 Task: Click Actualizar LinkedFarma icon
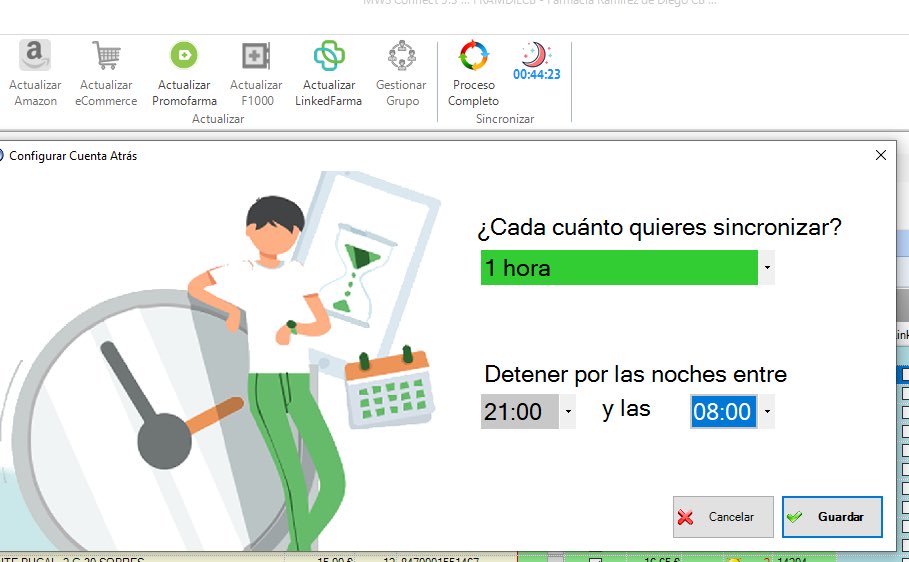click(x=329, y=55)
